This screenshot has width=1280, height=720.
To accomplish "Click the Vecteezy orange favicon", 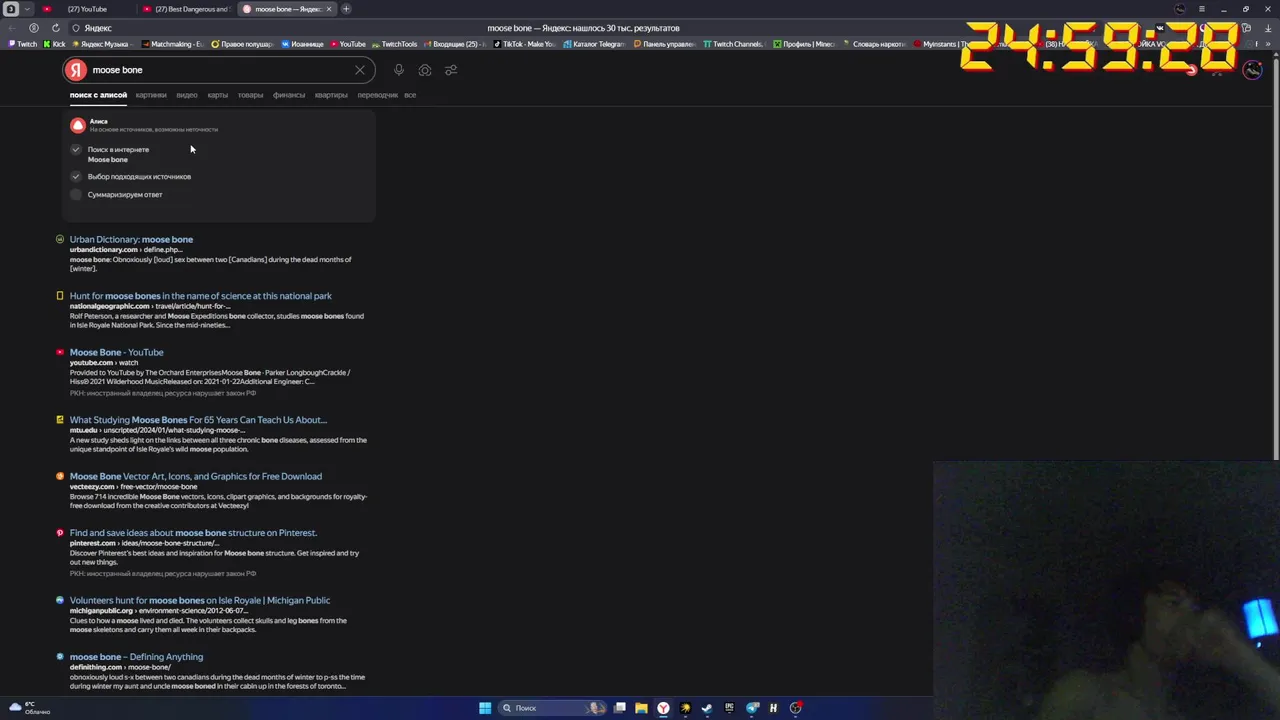I will coord(60,476).
